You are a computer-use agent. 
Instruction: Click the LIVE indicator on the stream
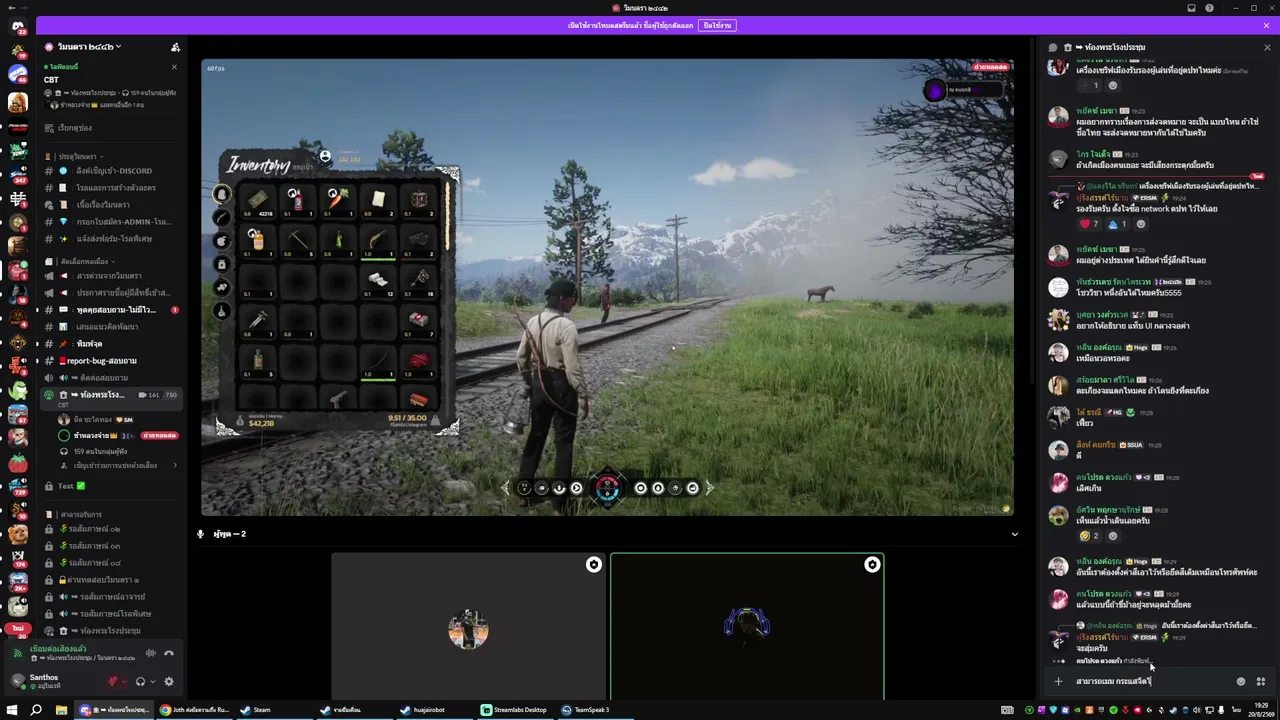click(990, 67)
